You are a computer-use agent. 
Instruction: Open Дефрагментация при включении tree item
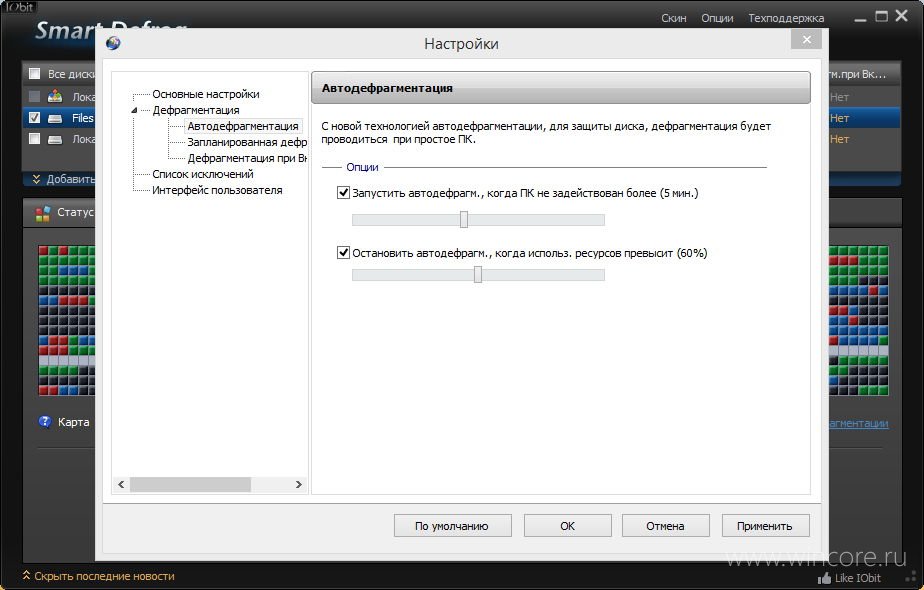[247, 158]
